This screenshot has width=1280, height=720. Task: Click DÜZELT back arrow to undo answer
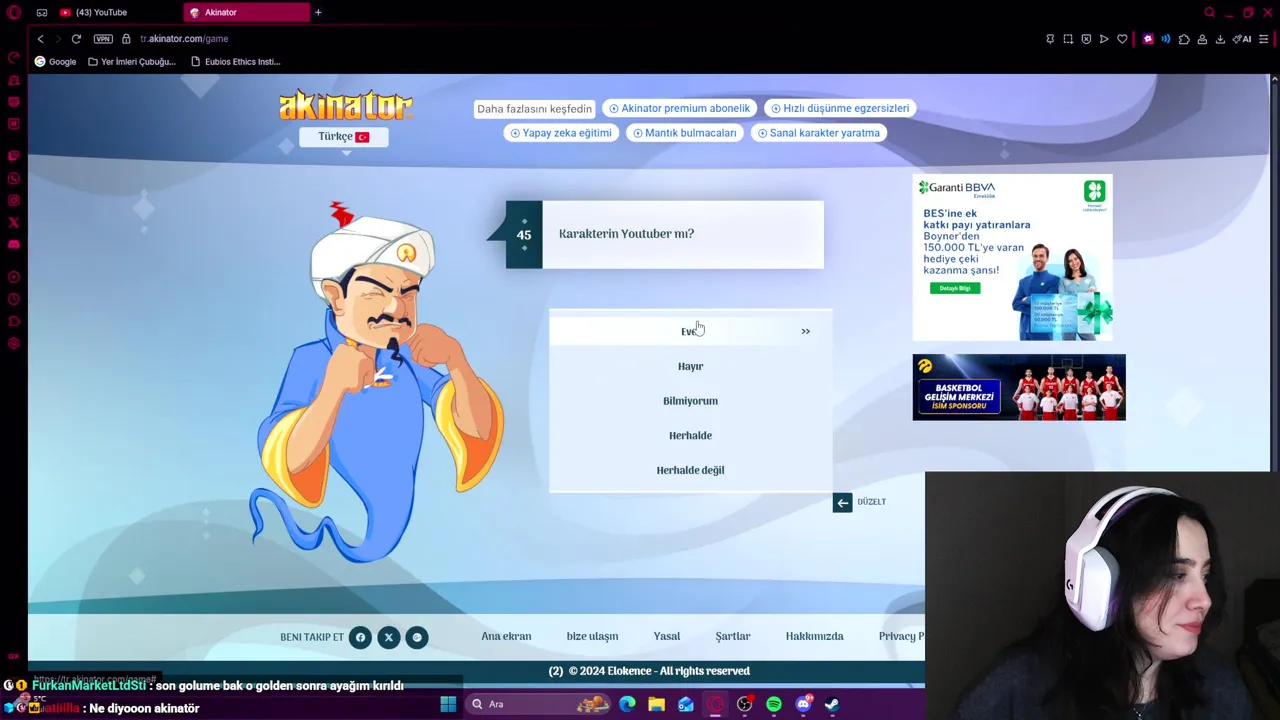click(843, 502)
